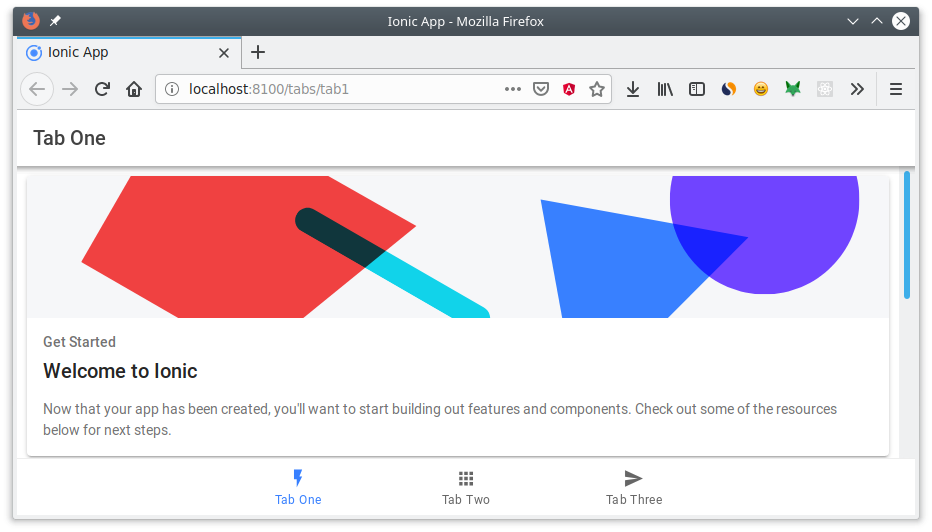
Task: Open the orange and blue swirl extension
Action: pos(729,89)
